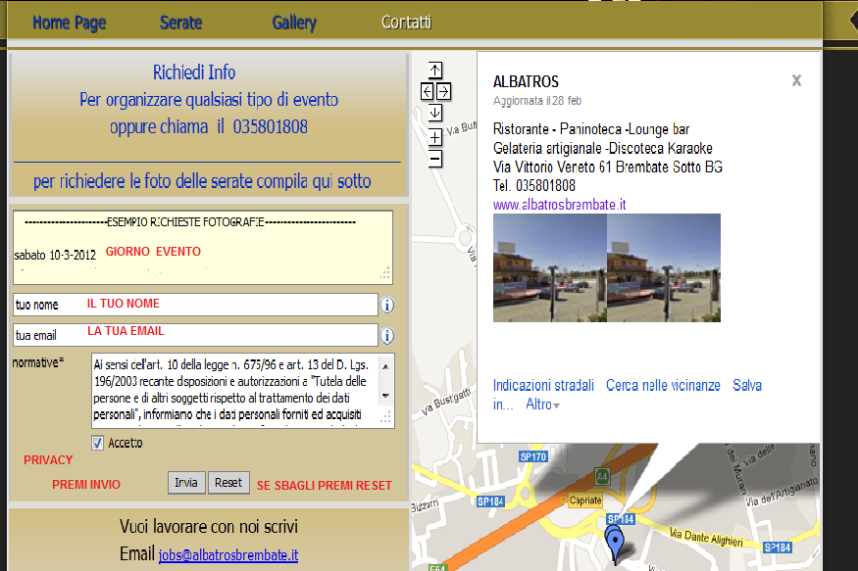The width and height of the screenshot is (858, 571).
Task: Pan the map left with the arrow
Action: point(427,91)
